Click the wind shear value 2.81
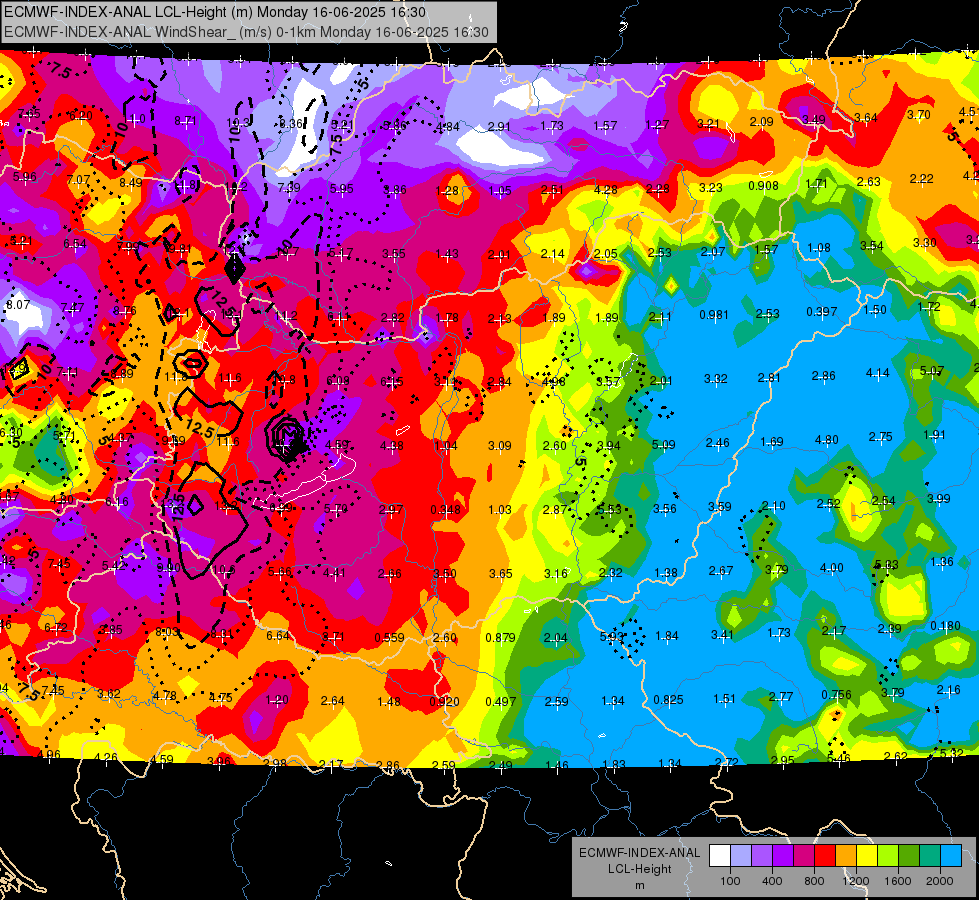Image resolution: width=979 pixels, height=900 pixels. [769, 377]
